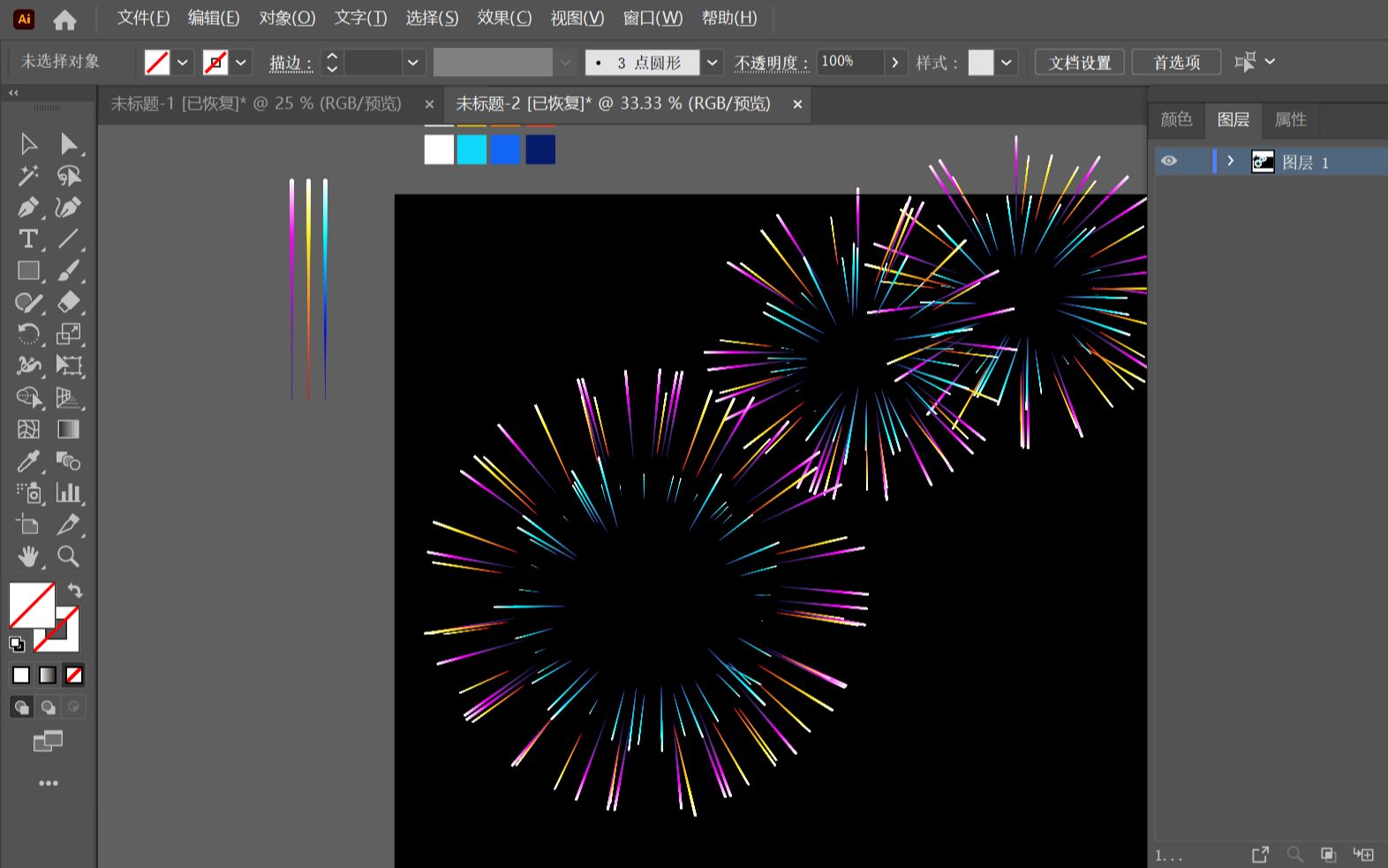Select the Lasso tool
The width and height of the screenshot is (1388, 868).
[68, 176]
